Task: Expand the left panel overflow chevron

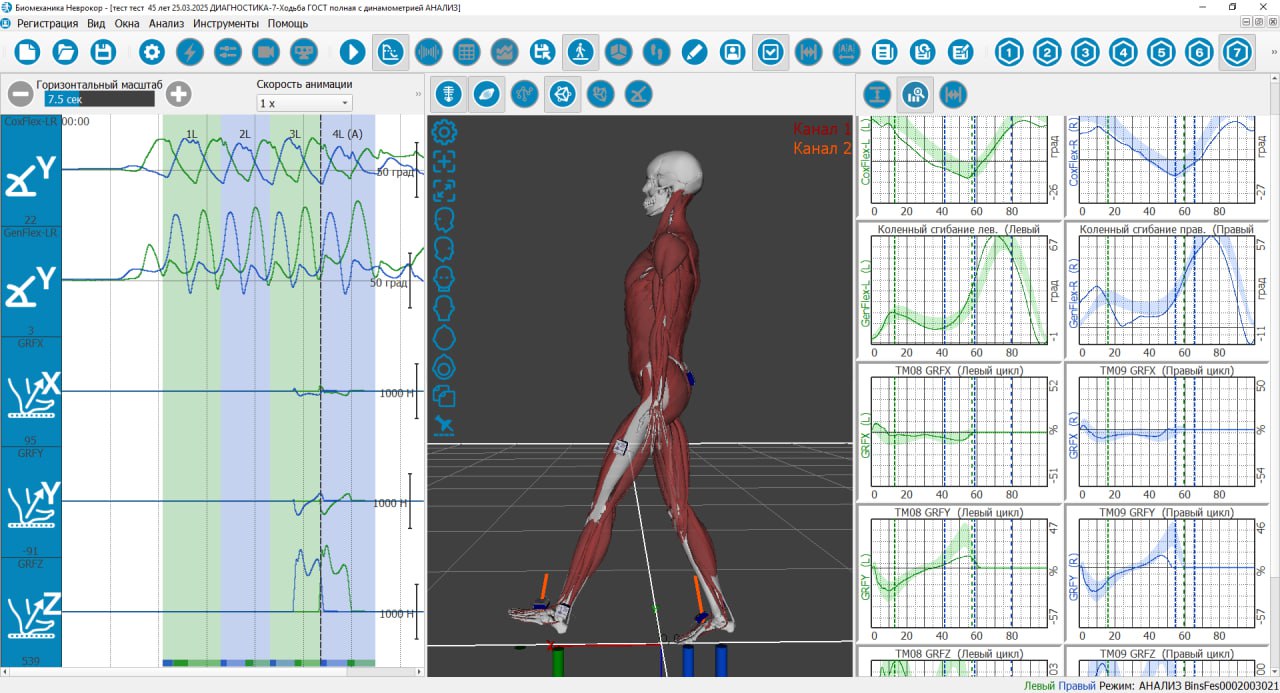Action: click(418, 94)
